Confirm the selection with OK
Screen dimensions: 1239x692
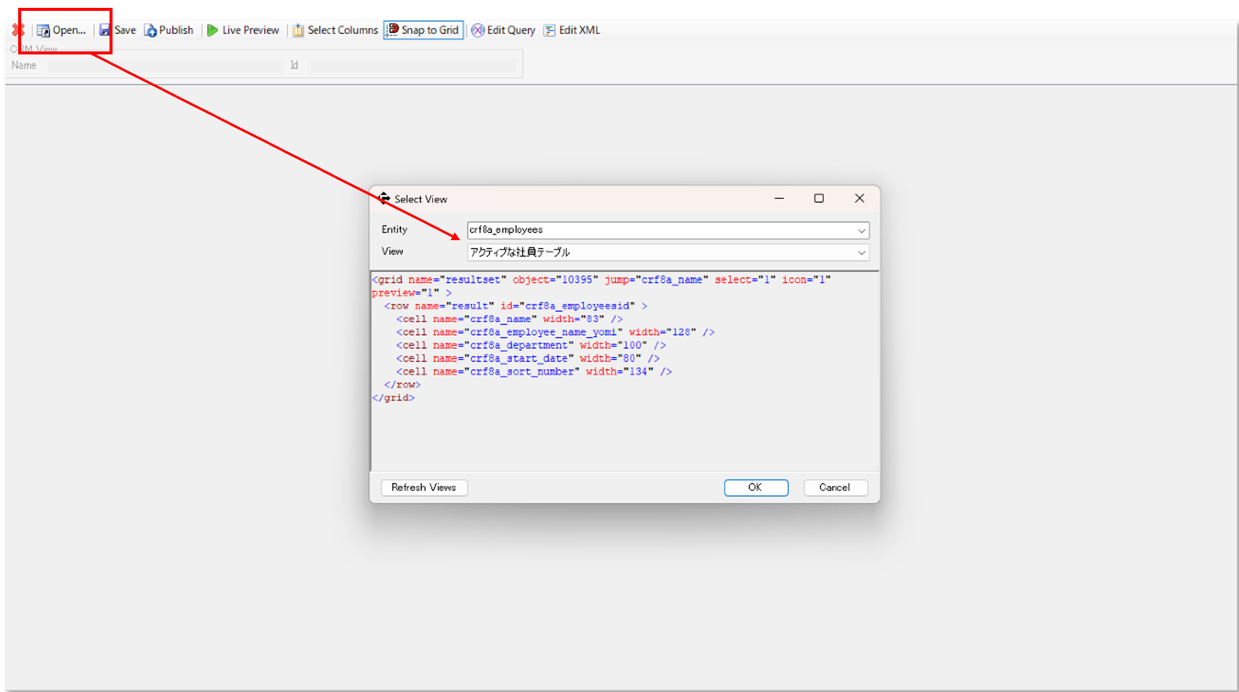755,487
